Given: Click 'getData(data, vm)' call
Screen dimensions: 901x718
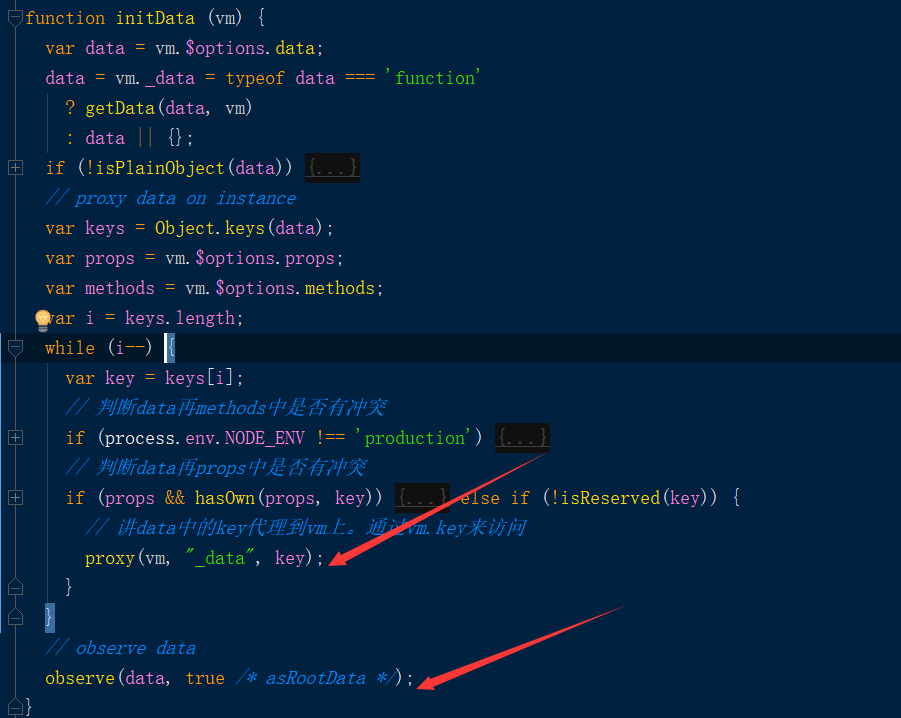Looking at the screenshot, I should pyautogui.click(x=168, y=108).
